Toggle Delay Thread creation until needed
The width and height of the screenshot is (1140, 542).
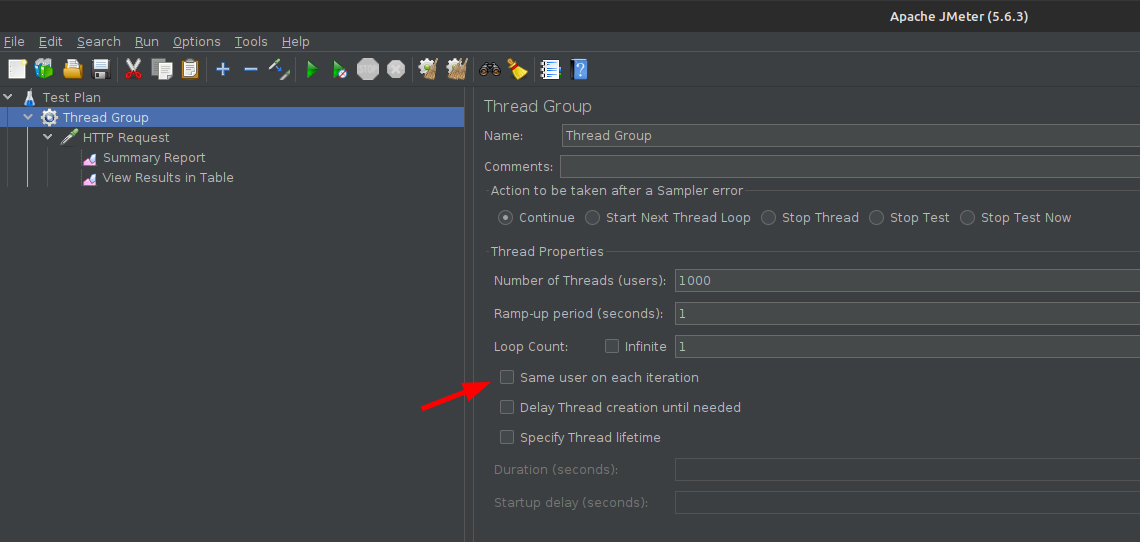tap(507, 407)
